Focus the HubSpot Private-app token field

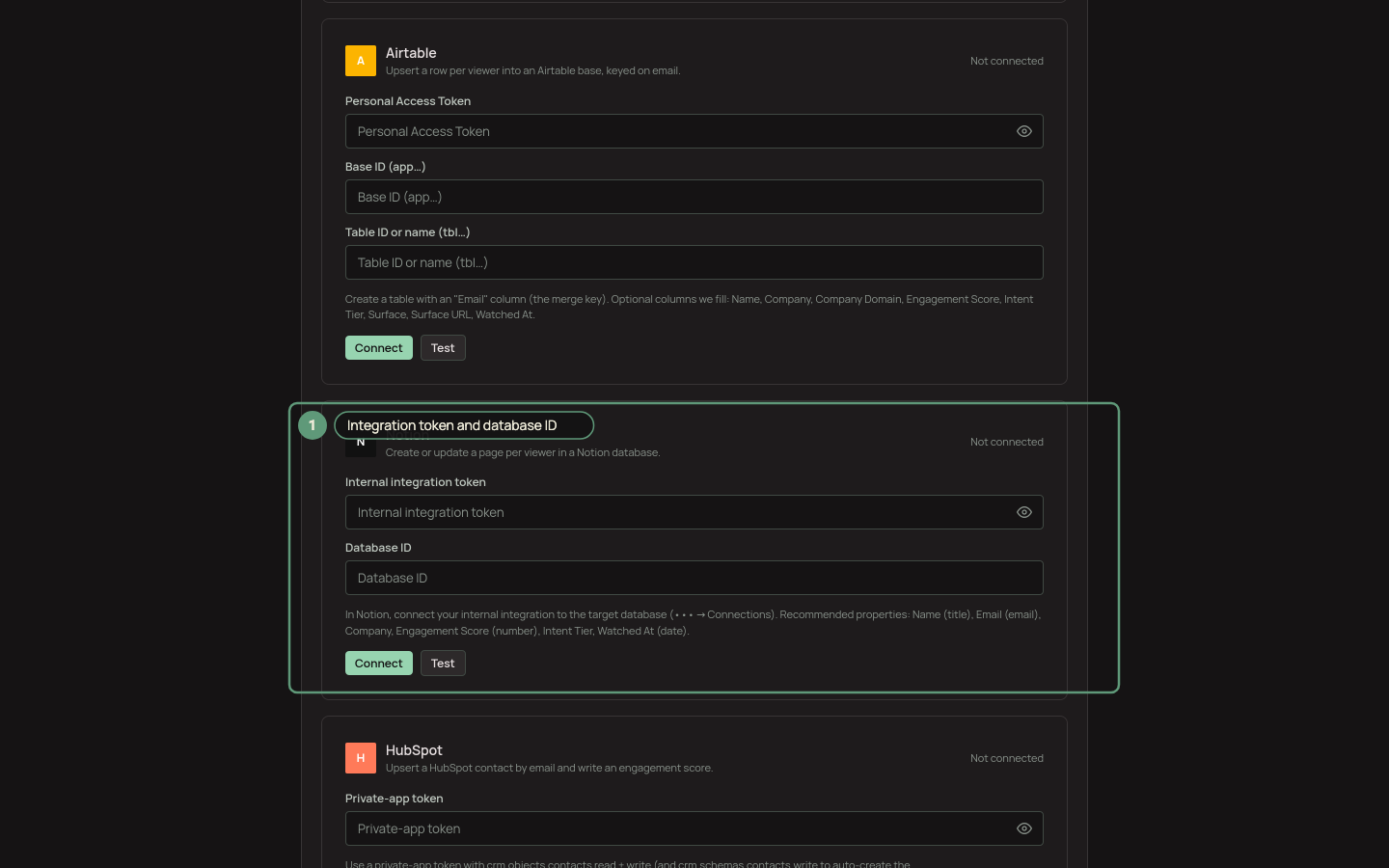694,828
